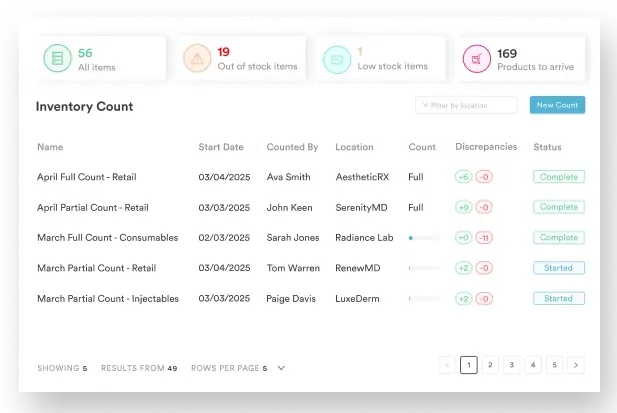Click Radiance Lab count progress bar
The width and height of the screenshot is (617, 413).
tap(424, 238)
